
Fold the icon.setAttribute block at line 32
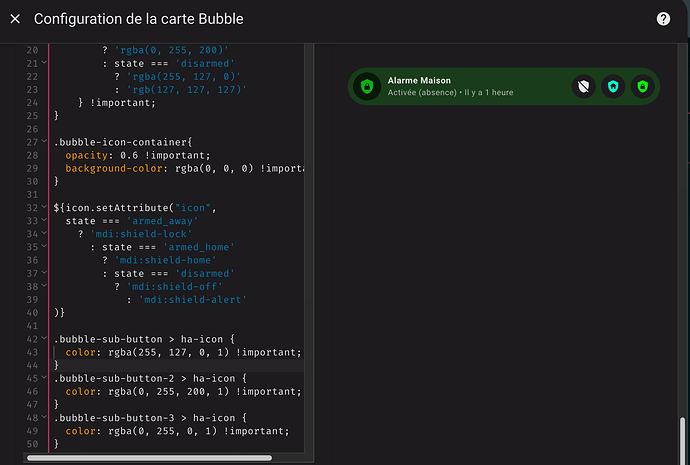tap(44, 207)
